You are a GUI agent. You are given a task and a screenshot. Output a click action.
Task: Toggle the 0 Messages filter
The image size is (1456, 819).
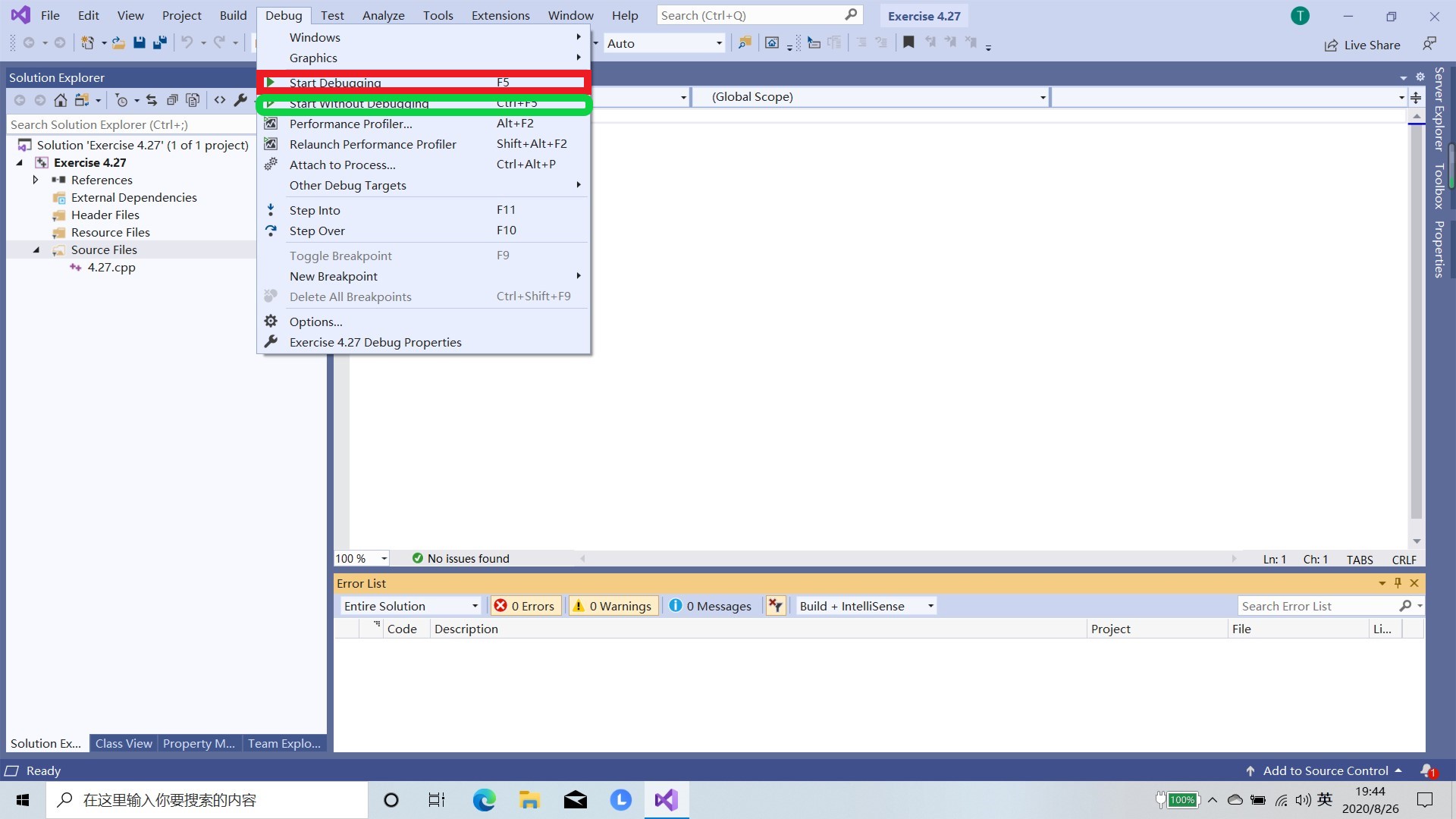(x=710, y=605)
